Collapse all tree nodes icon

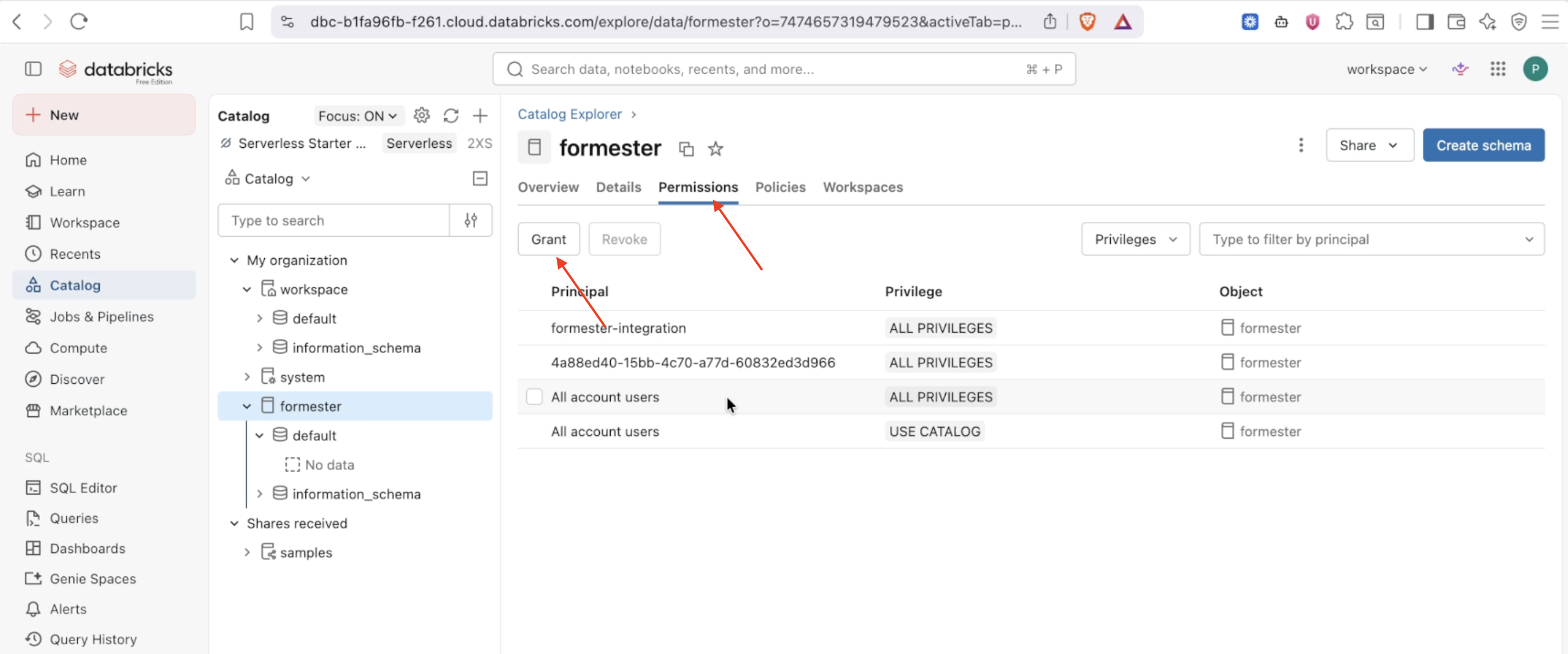pyautogui.click(x=480, y=179)
